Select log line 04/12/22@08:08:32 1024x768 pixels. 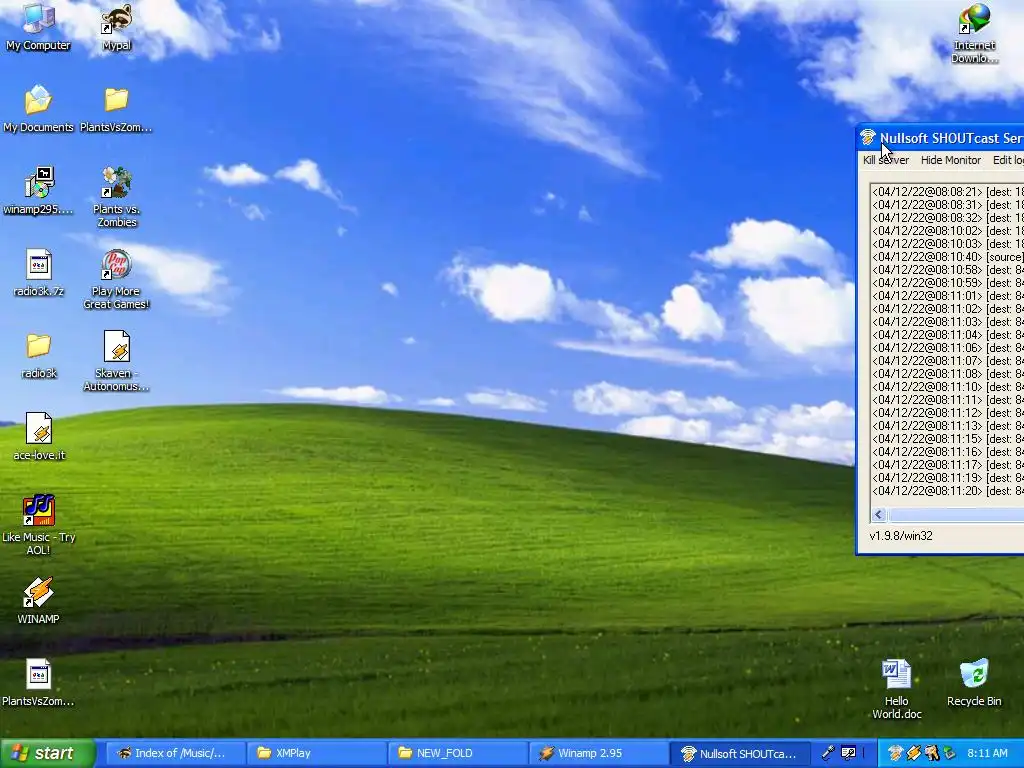[x=947, y=217]
